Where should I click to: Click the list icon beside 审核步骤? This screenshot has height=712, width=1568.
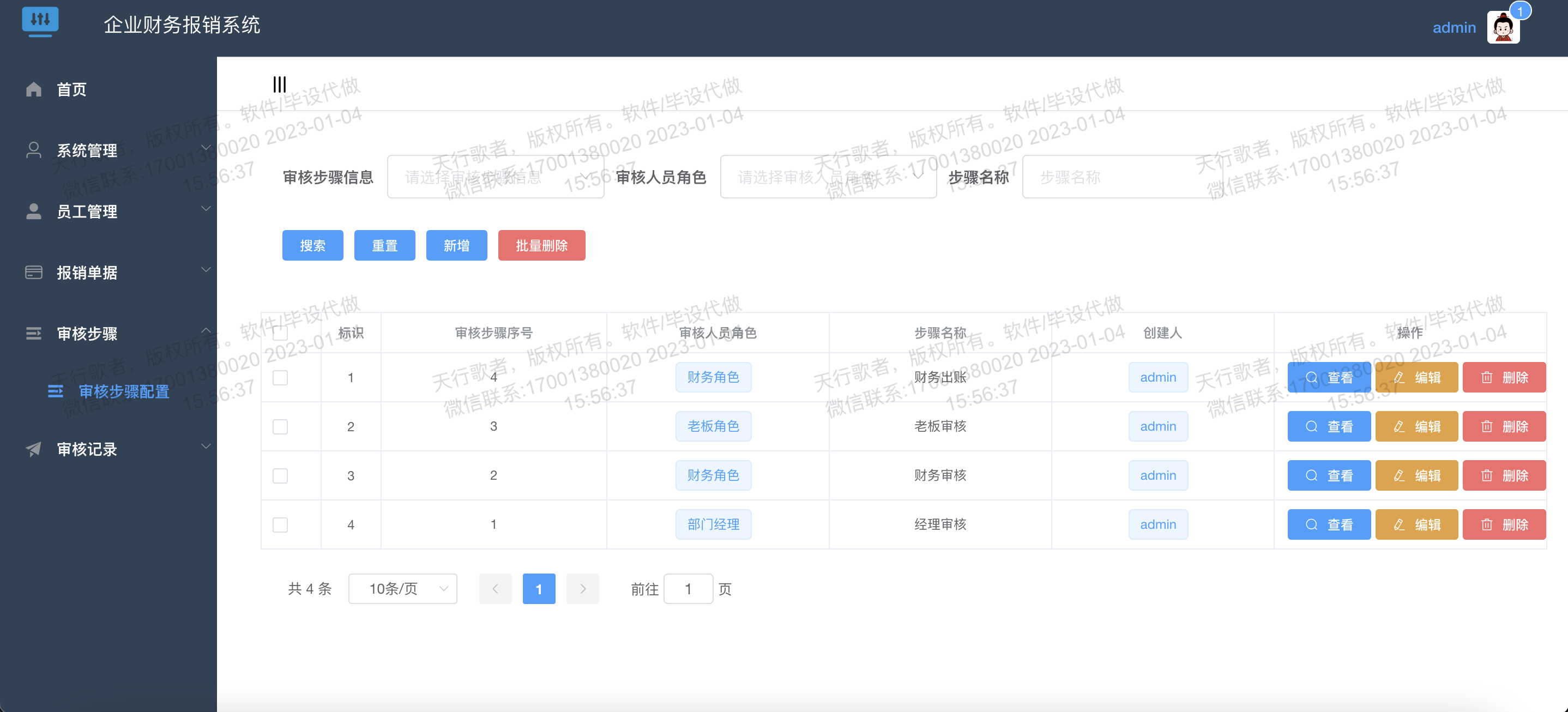(33, 333)
